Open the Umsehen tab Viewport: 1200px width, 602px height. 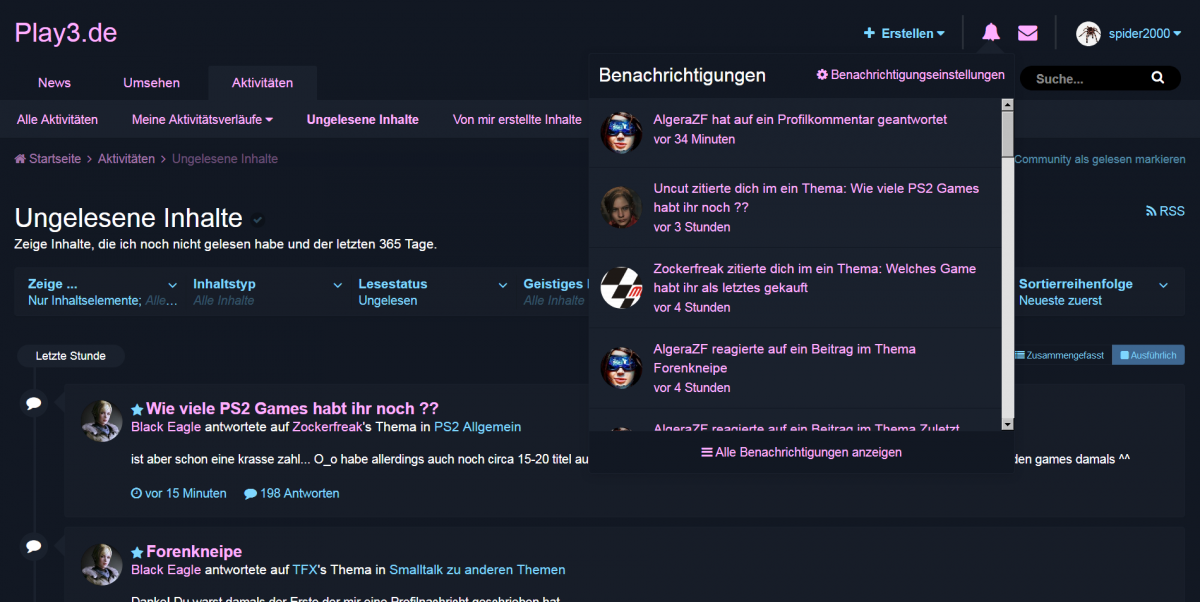151,83
